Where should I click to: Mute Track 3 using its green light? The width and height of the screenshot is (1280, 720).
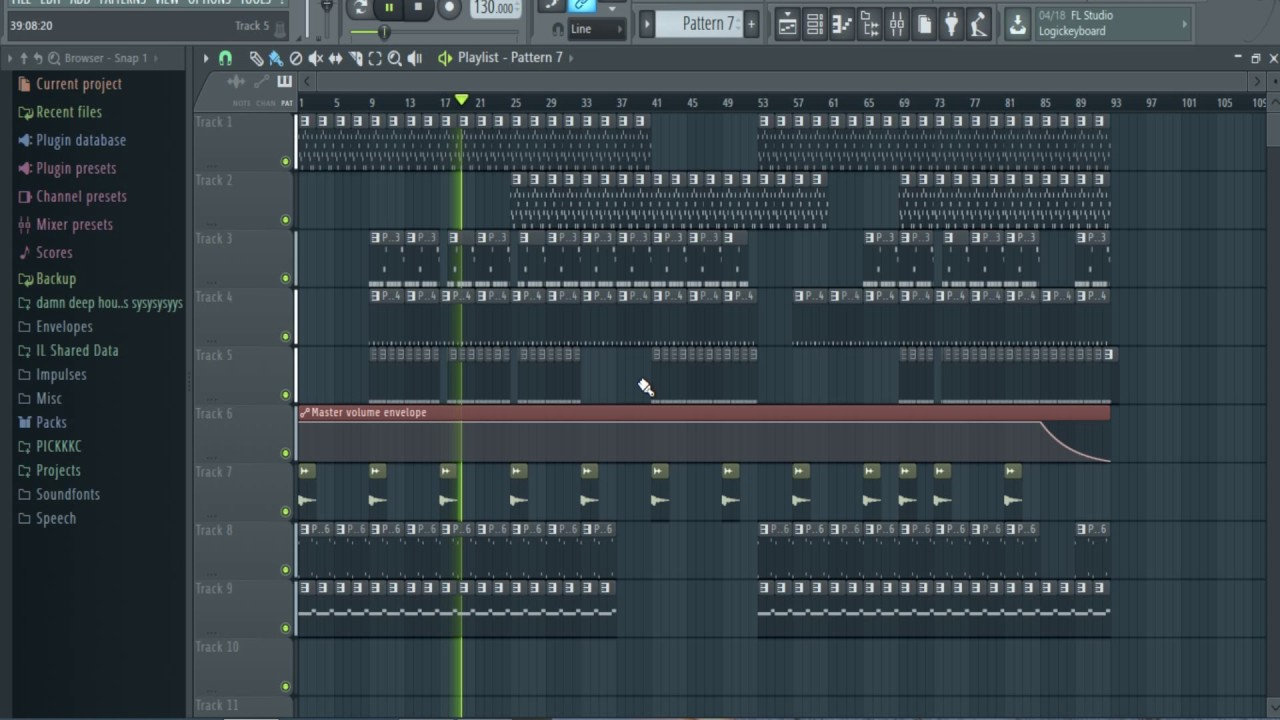click(x=286, y=278)
